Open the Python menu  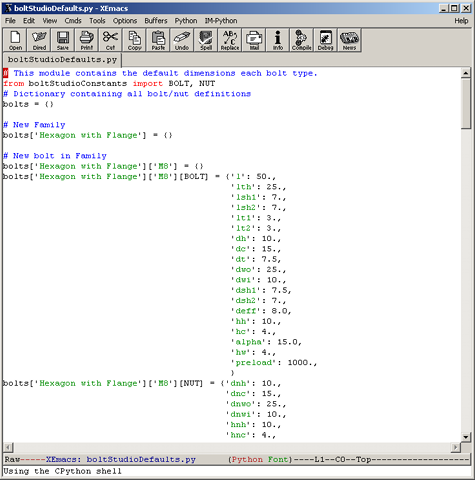(x=186, y=21)
